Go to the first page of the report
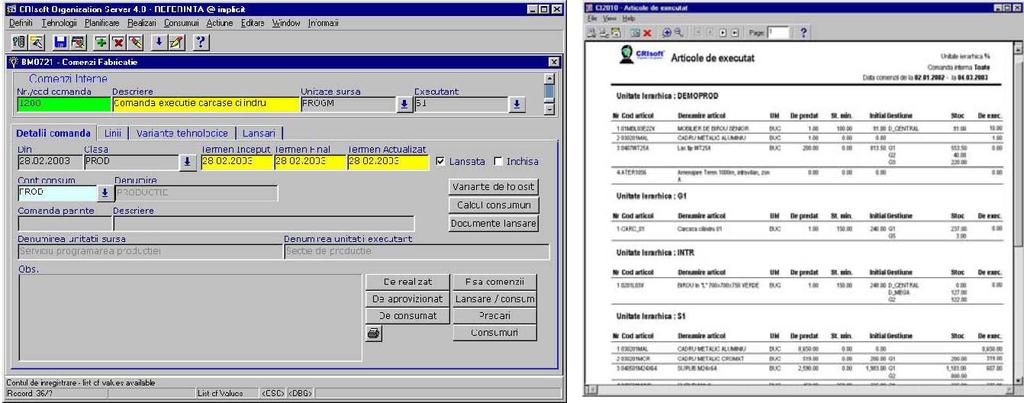1024x403 pixels. pyautogui.click(x=697, y=32)
